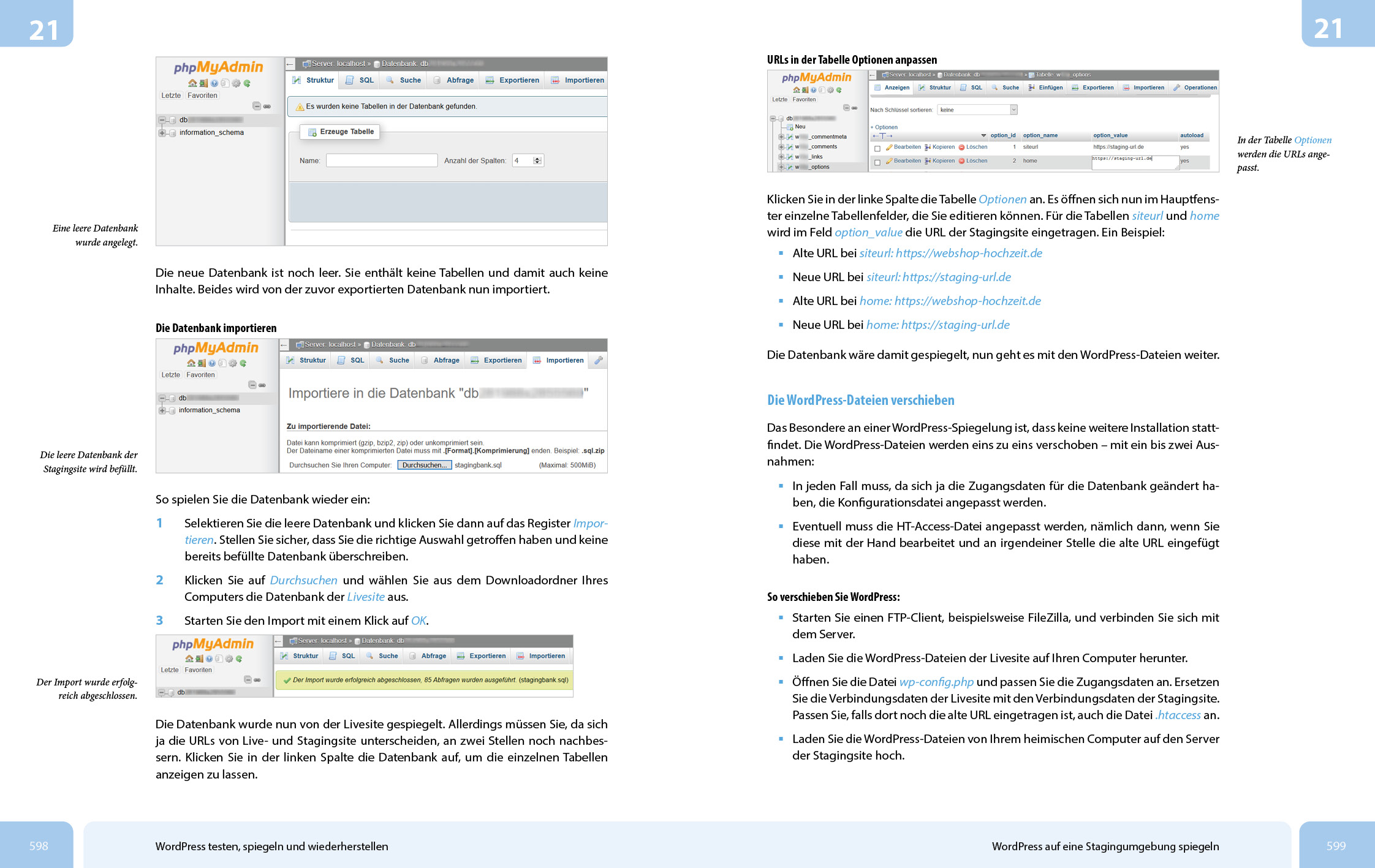Click the green reload icon in the 'Erzeuge Tabelle' screenshot
Screen dimensions: 1375x868
pos(247,83)
